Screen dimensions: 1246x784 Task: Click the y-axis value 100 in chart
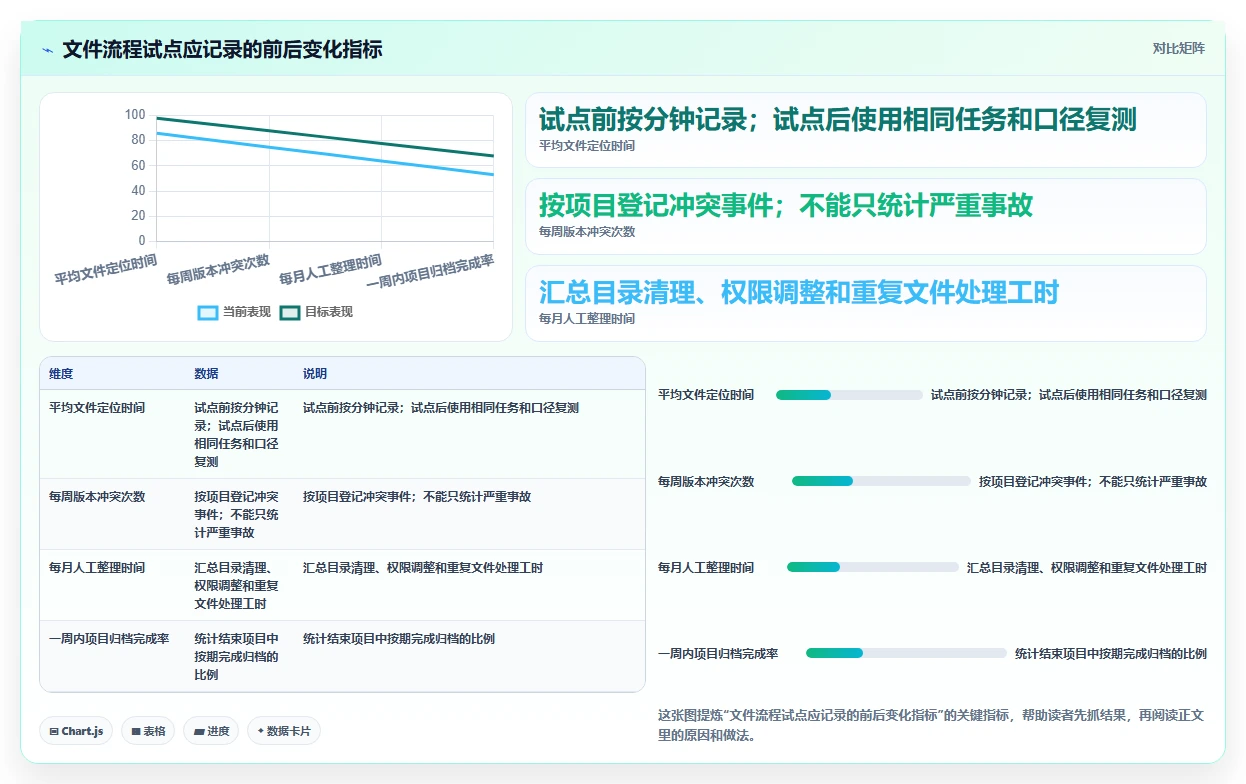point(135,115)
